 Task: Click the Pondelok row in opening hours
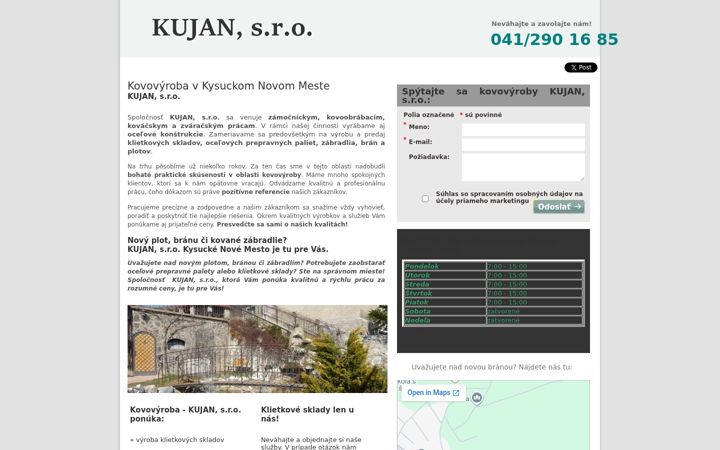click(493, 266)
